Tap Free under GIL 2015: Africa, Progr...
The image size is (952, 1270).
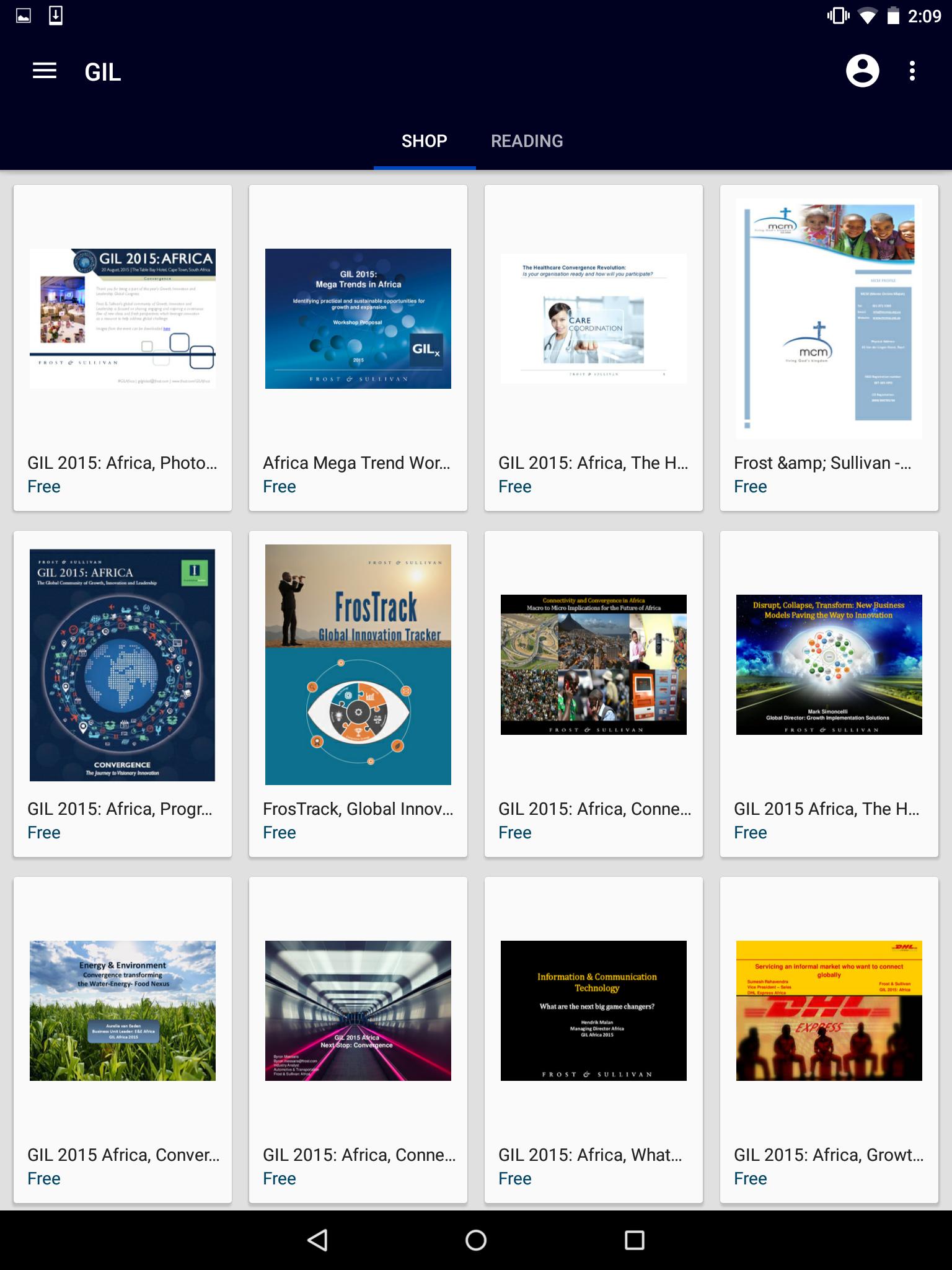44,833
